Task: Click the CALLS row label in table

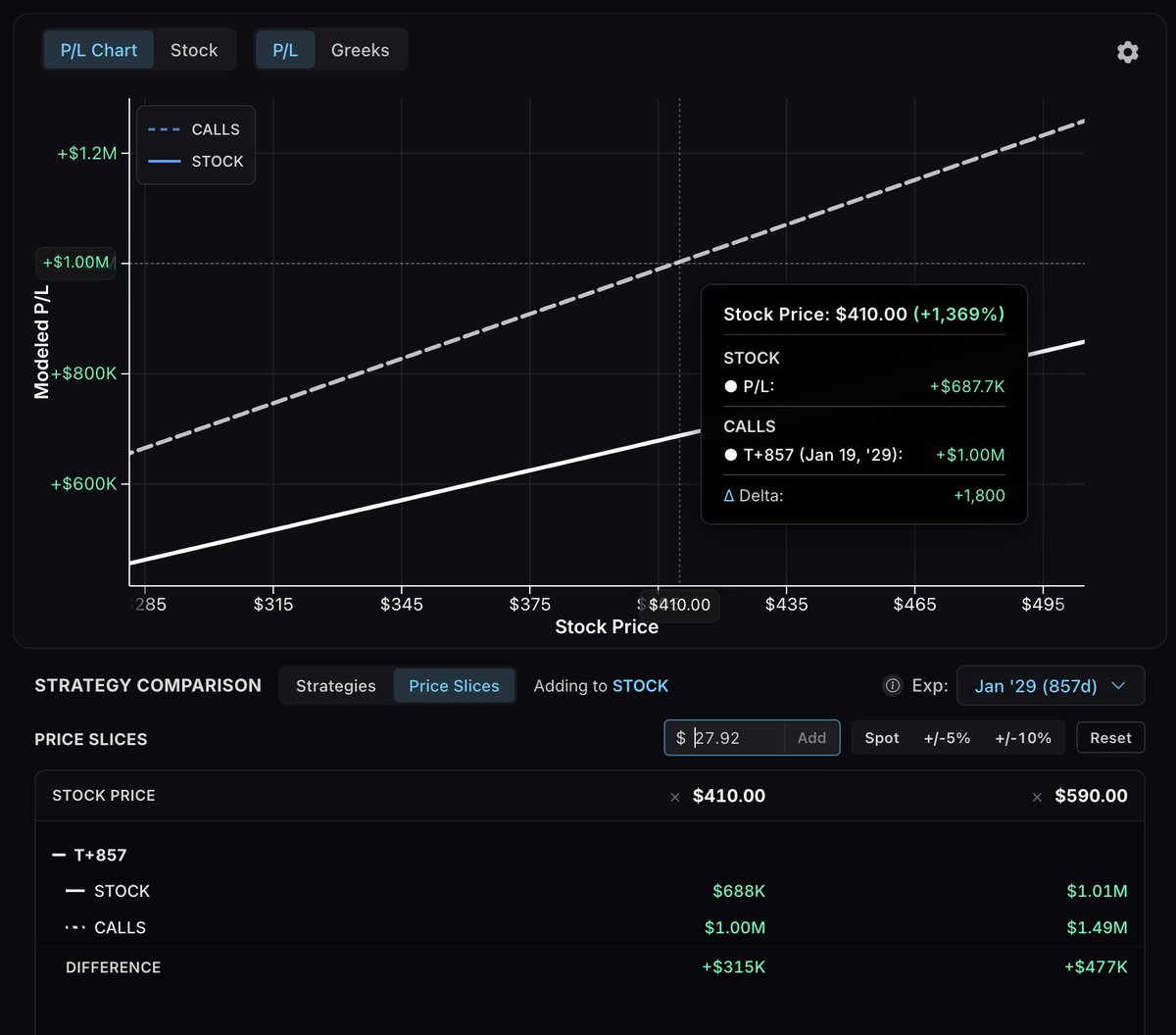Action: (x=120, y=927)
